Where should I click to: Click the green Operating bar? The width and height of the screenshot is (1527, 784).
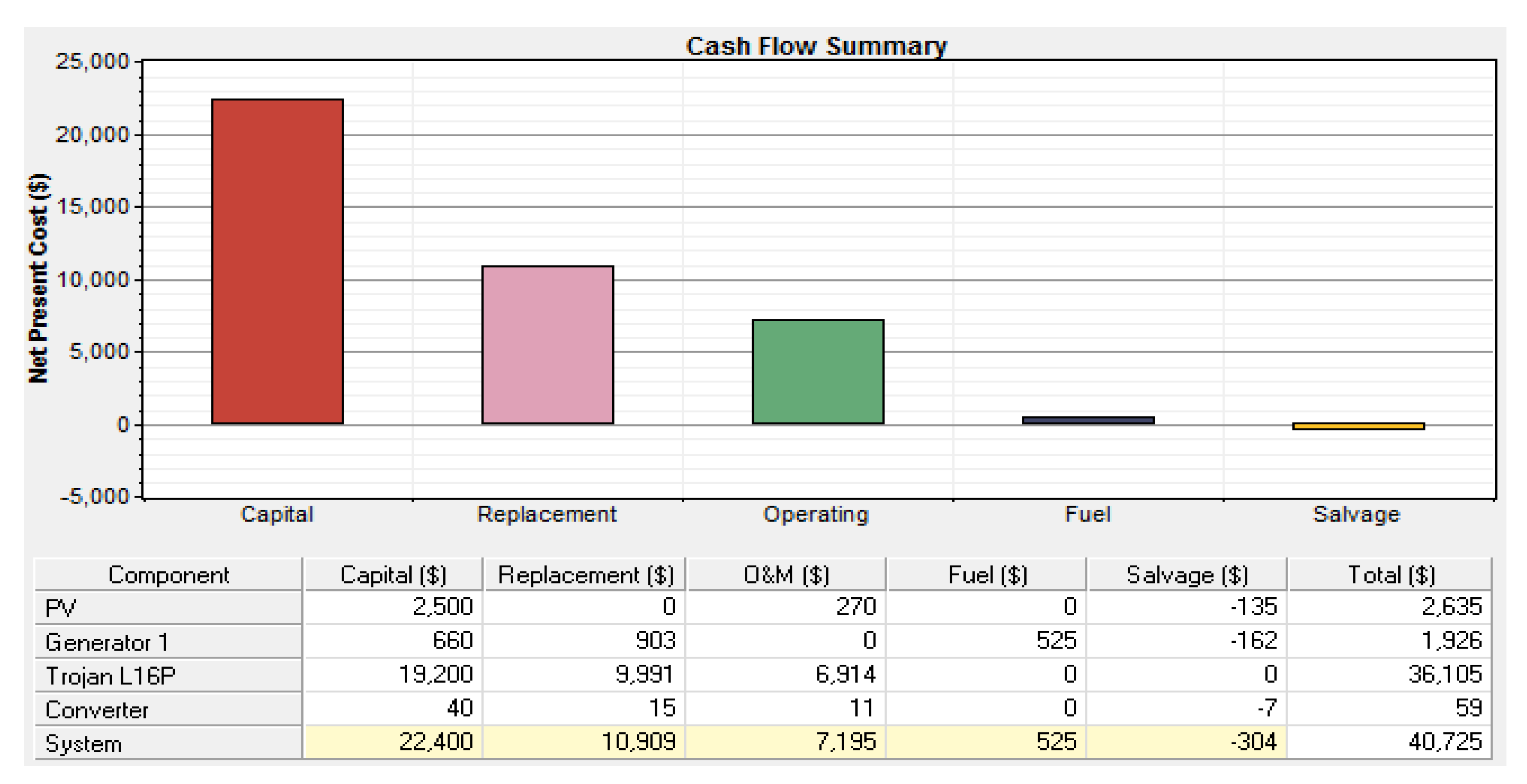[817, 372]
